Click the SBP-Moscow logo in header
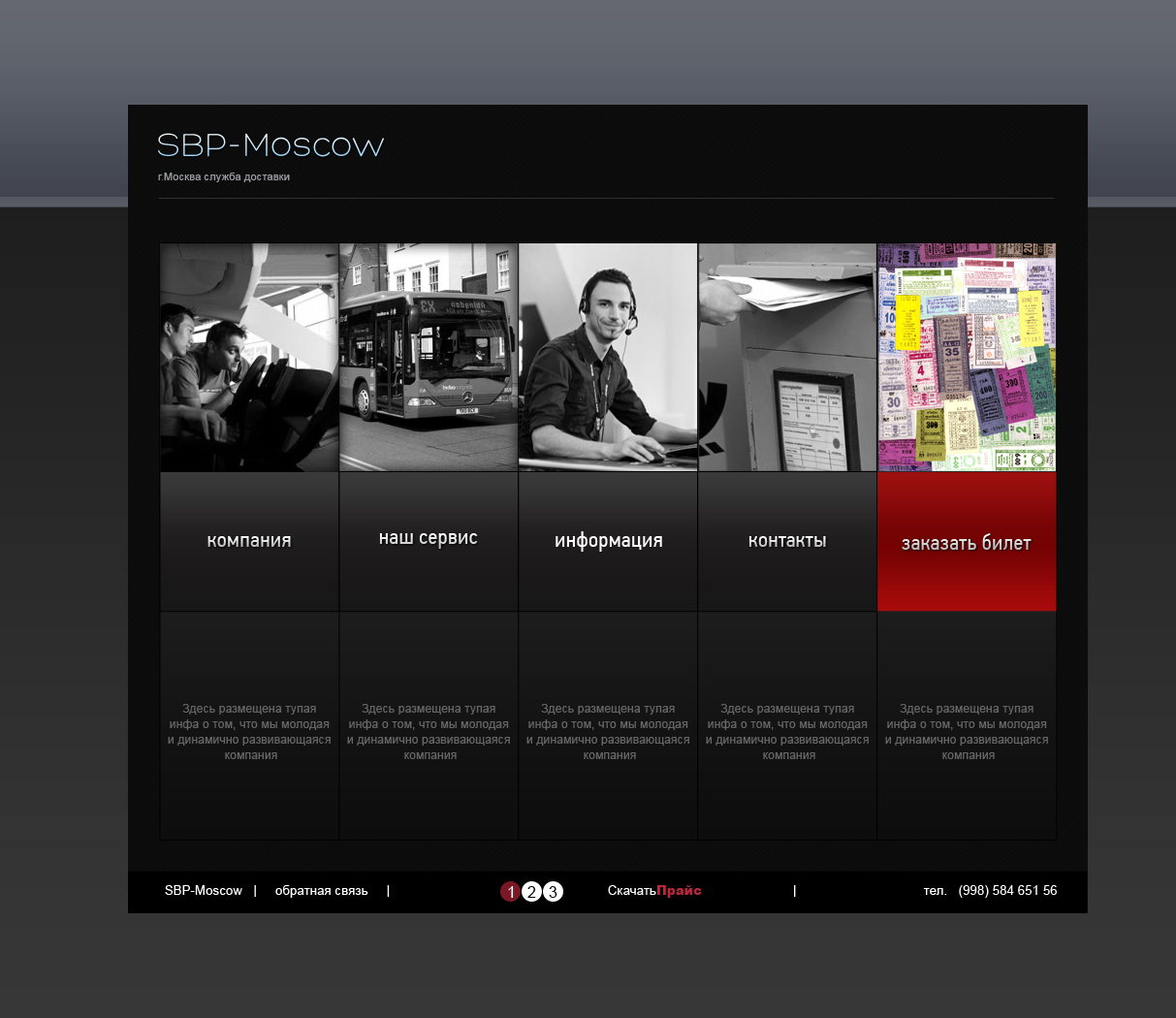Image resolution: width=1176 pixels, height=1018 pixels. tap(270, 145)
